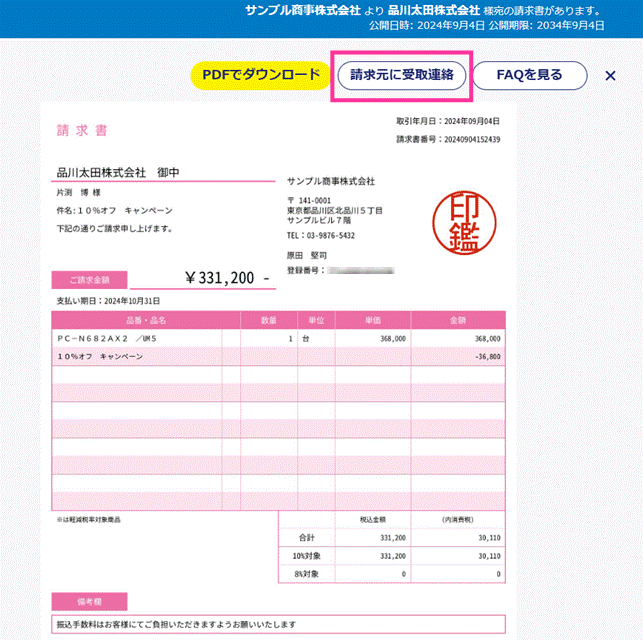Click the ご請求金額 pink label
The image size is (643, 640).
pos(89,280)
